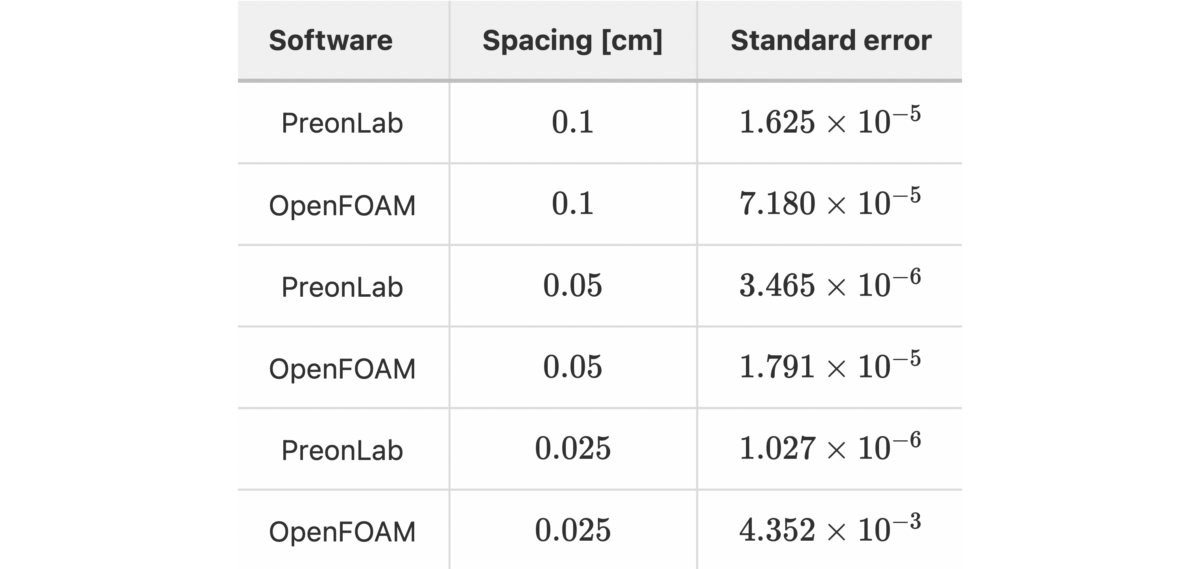The height and width of the screenshot is (569, 1200).
Task: Click the 0.025 spacing in fifth row
Action: (572, 449)
